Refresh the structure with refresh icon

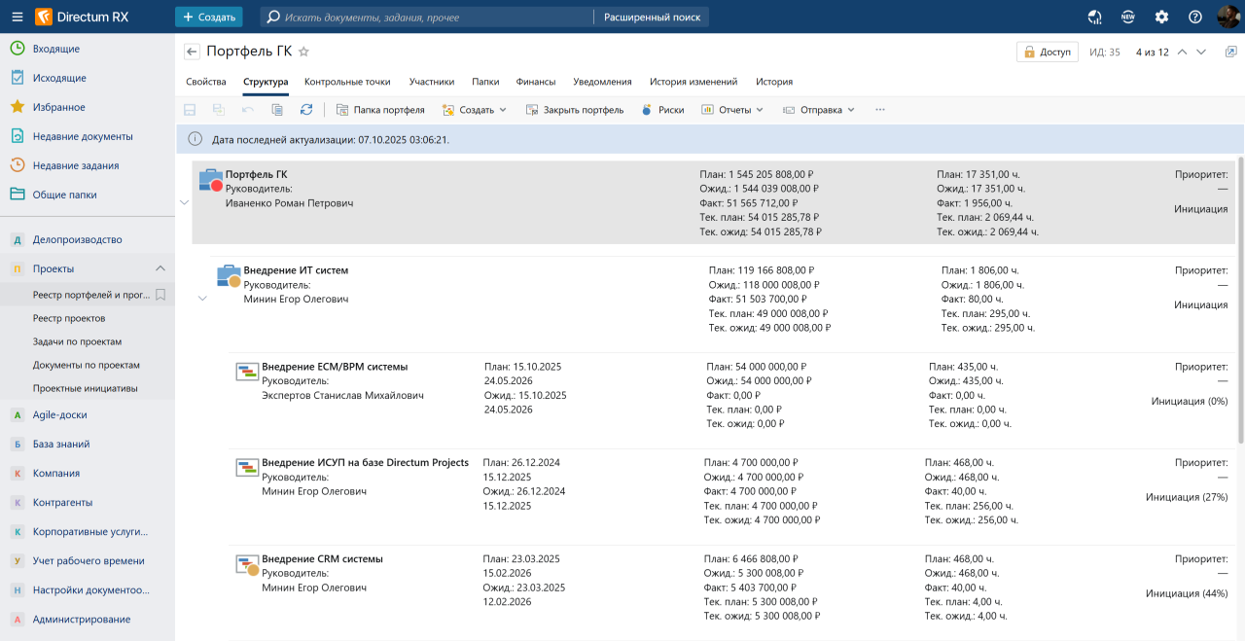click(306, 110)
